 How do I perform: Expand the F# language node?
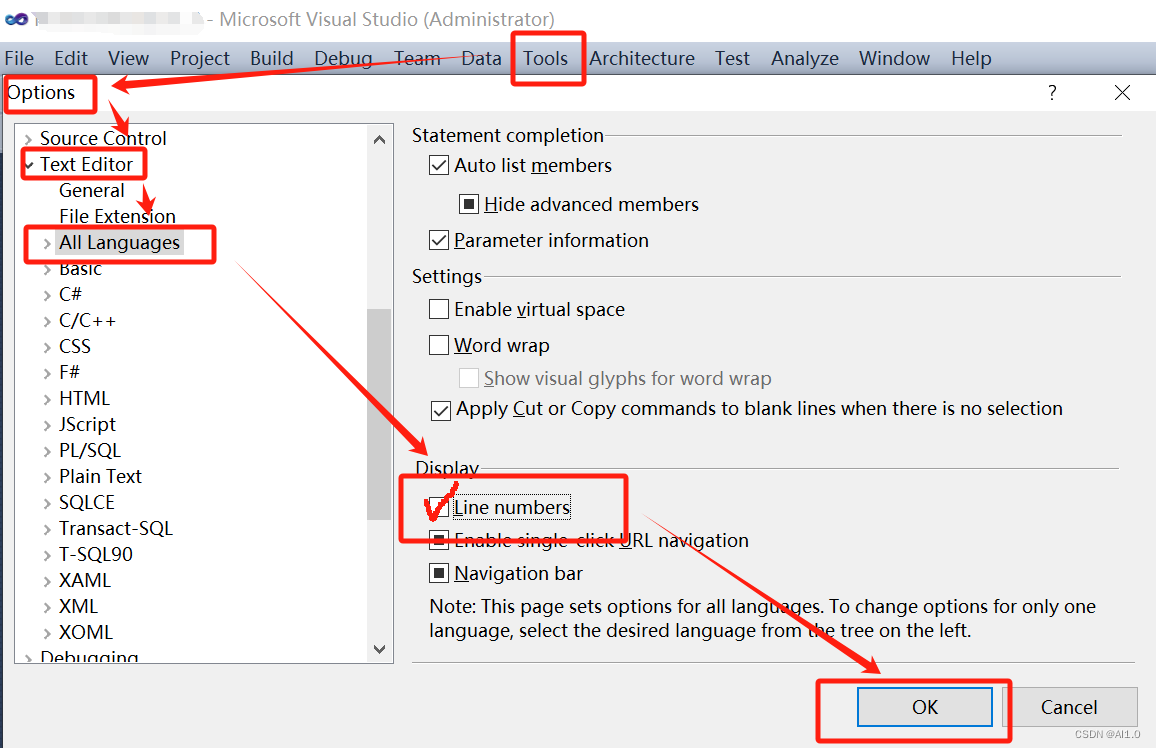pyautogui.click(x=47, y=373)
